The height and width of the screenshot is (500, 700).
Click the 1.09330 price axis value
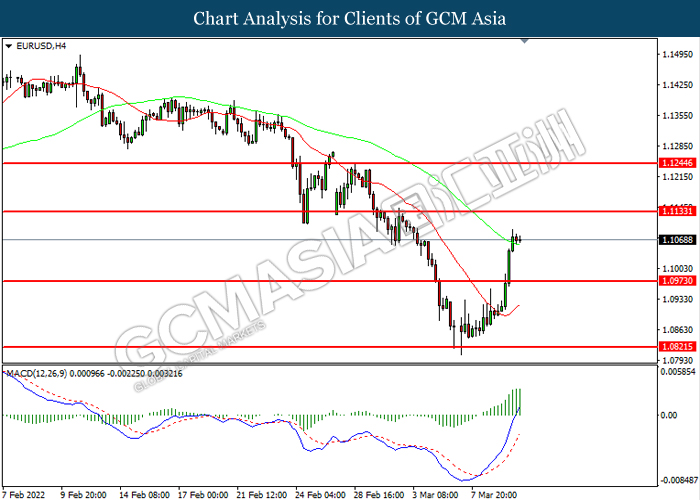678,299
